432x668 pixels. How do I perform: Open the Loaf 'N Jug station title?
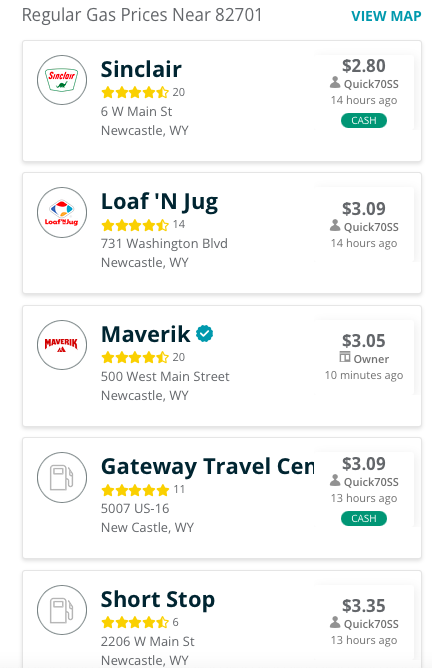[x=159, y=202]
